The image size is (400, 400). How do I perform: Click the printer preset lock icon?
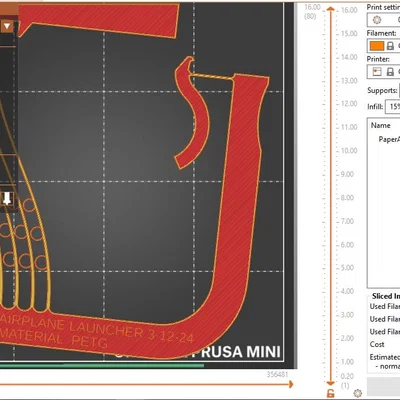pyautogui.click(x=390, y=72)
